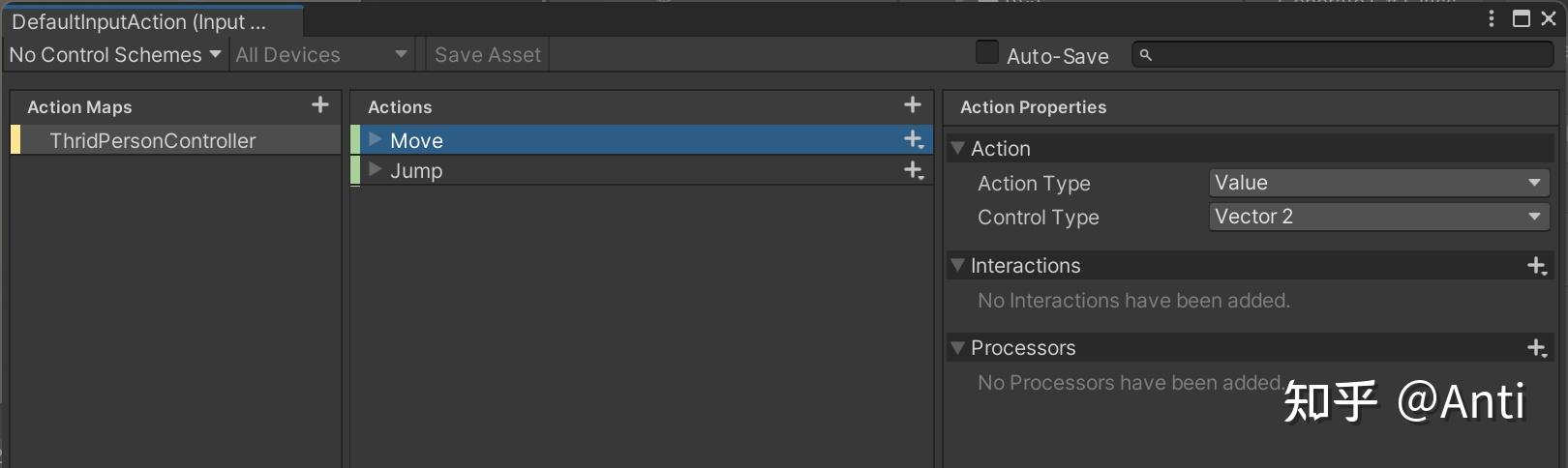Collapse the Interactions section
Image resolution: width=1568 pixels, height=468 pixels.
(958, 265)
